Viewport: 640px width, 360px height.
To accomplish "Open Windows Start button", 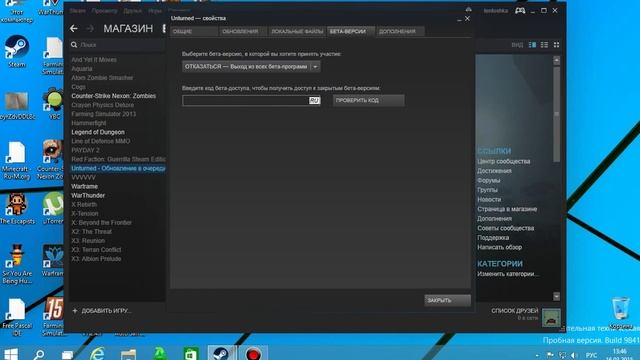I will (11, 354).
